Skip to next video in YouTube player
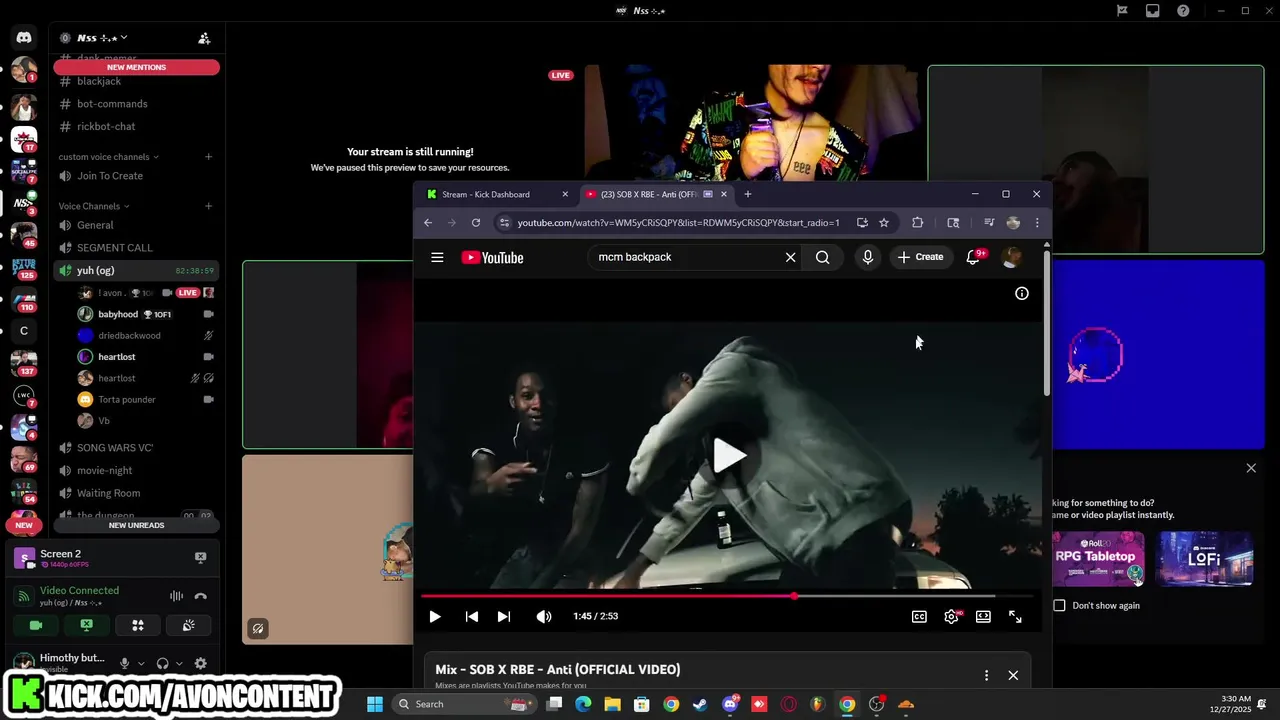Viewport: 1280px width, 720px height. (504, 617)
